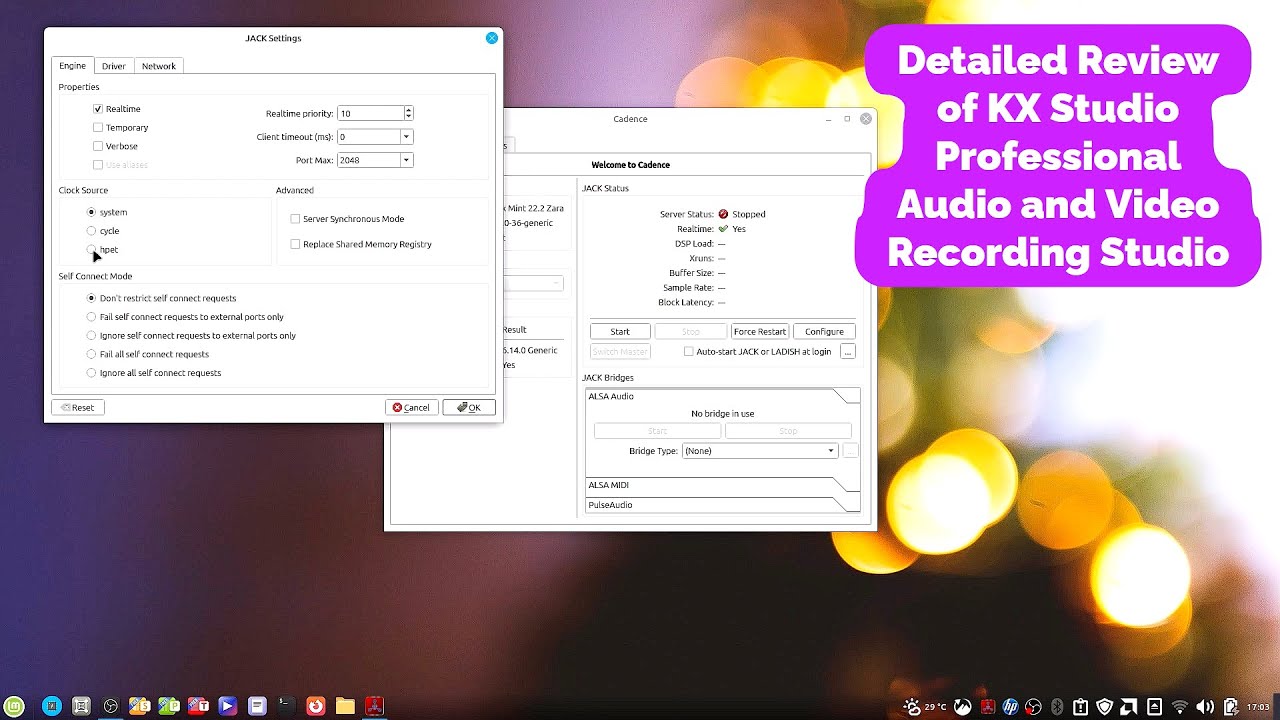Click the ellipsis button beside Auto-start
1280x720 pixels.
click(x=848, y=352)
